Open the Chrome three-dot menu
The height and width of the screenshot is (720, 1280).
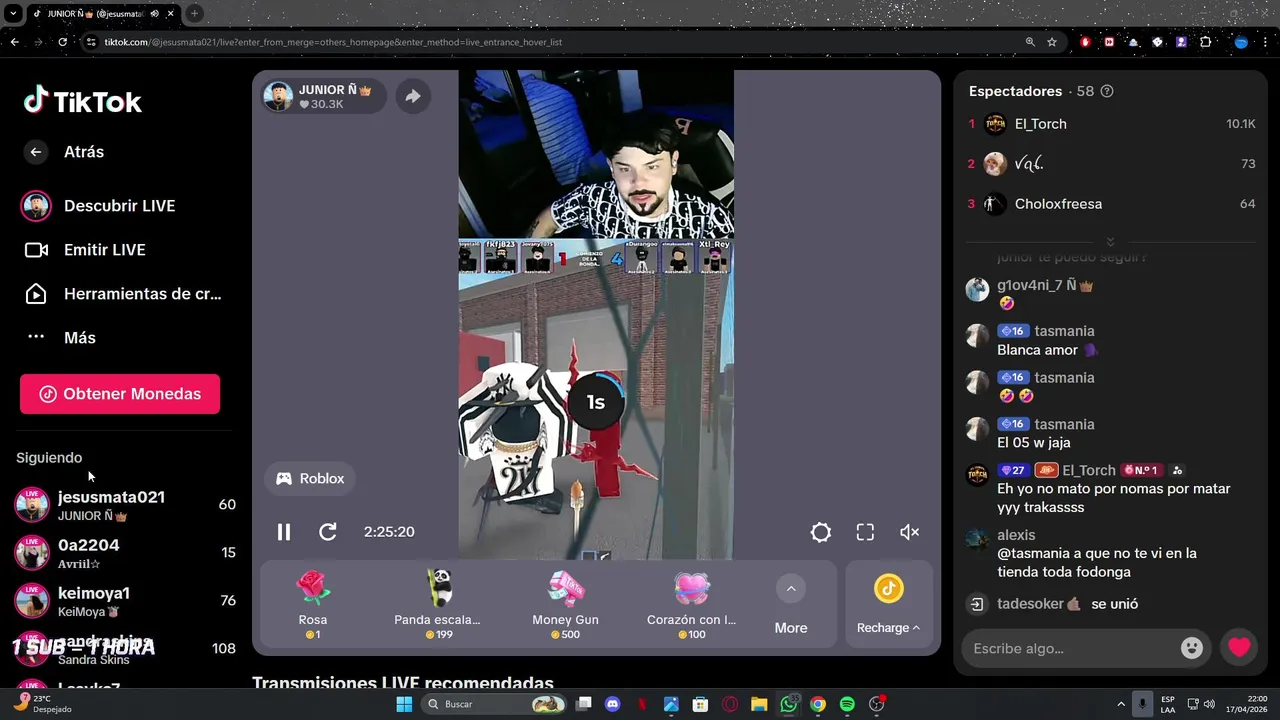click(x=1267, y=42)
